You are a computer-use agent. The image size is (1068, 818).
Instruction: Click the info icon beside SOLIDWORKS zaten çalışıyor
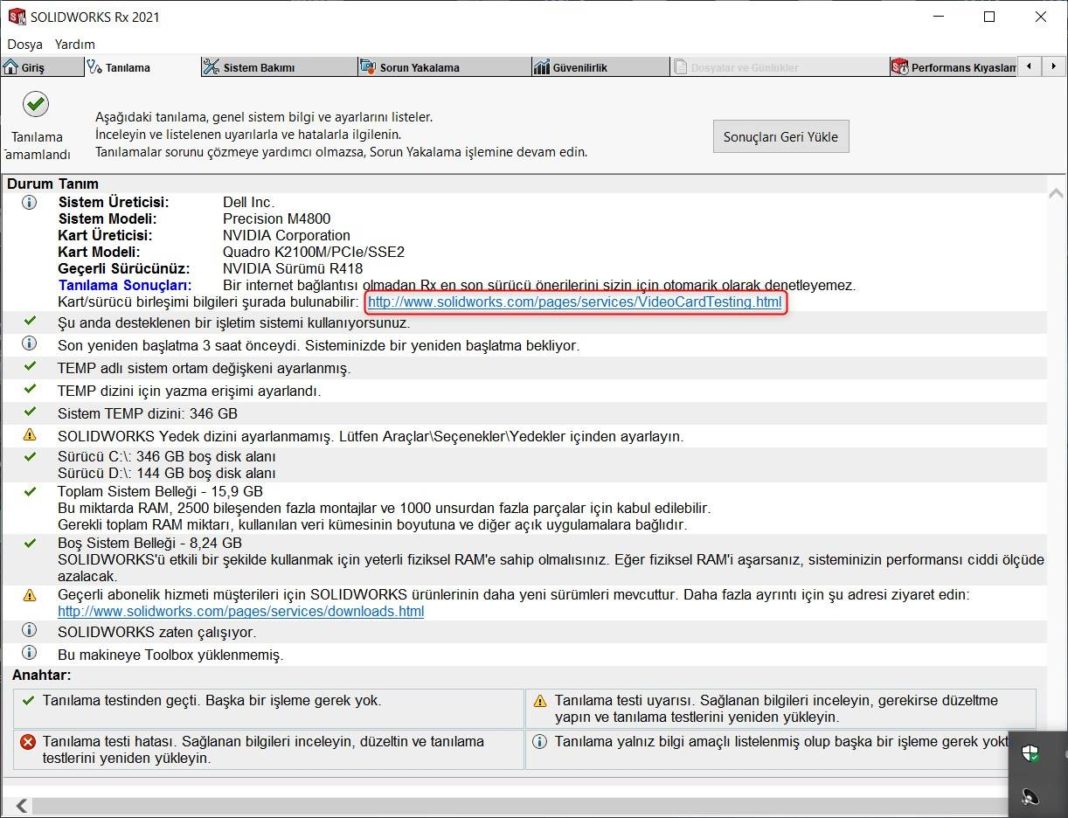28,630
